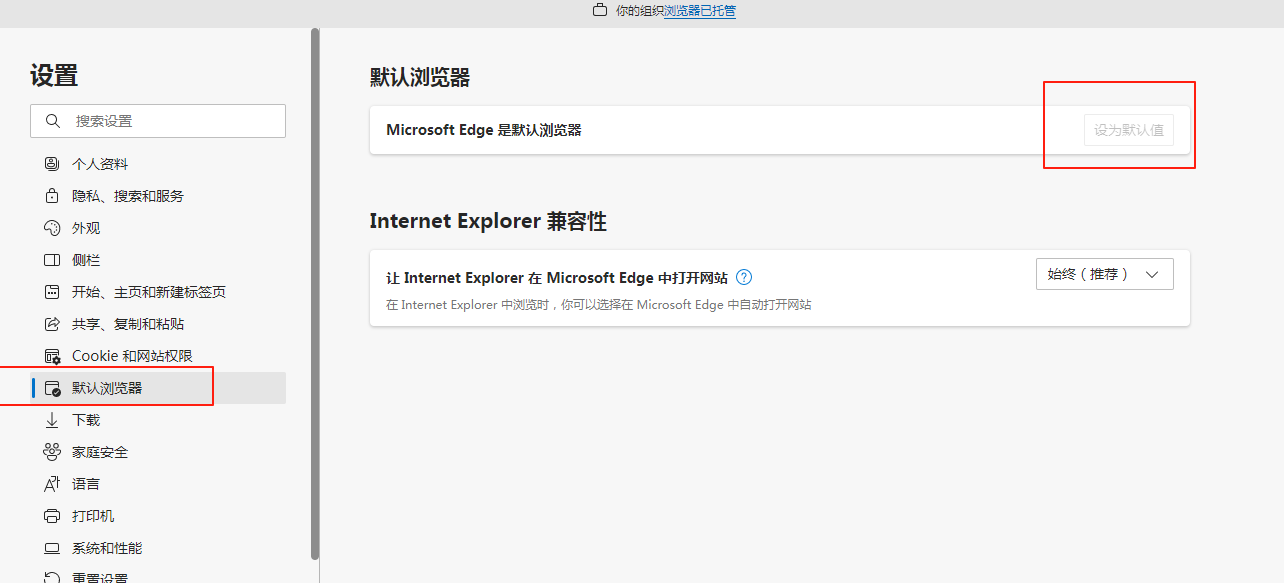The width and height of the screenshot is (1284, 583).
Task: Click the Family safety (家庭安全) icon
Action: pyautogui.click(x=53, y=452)
